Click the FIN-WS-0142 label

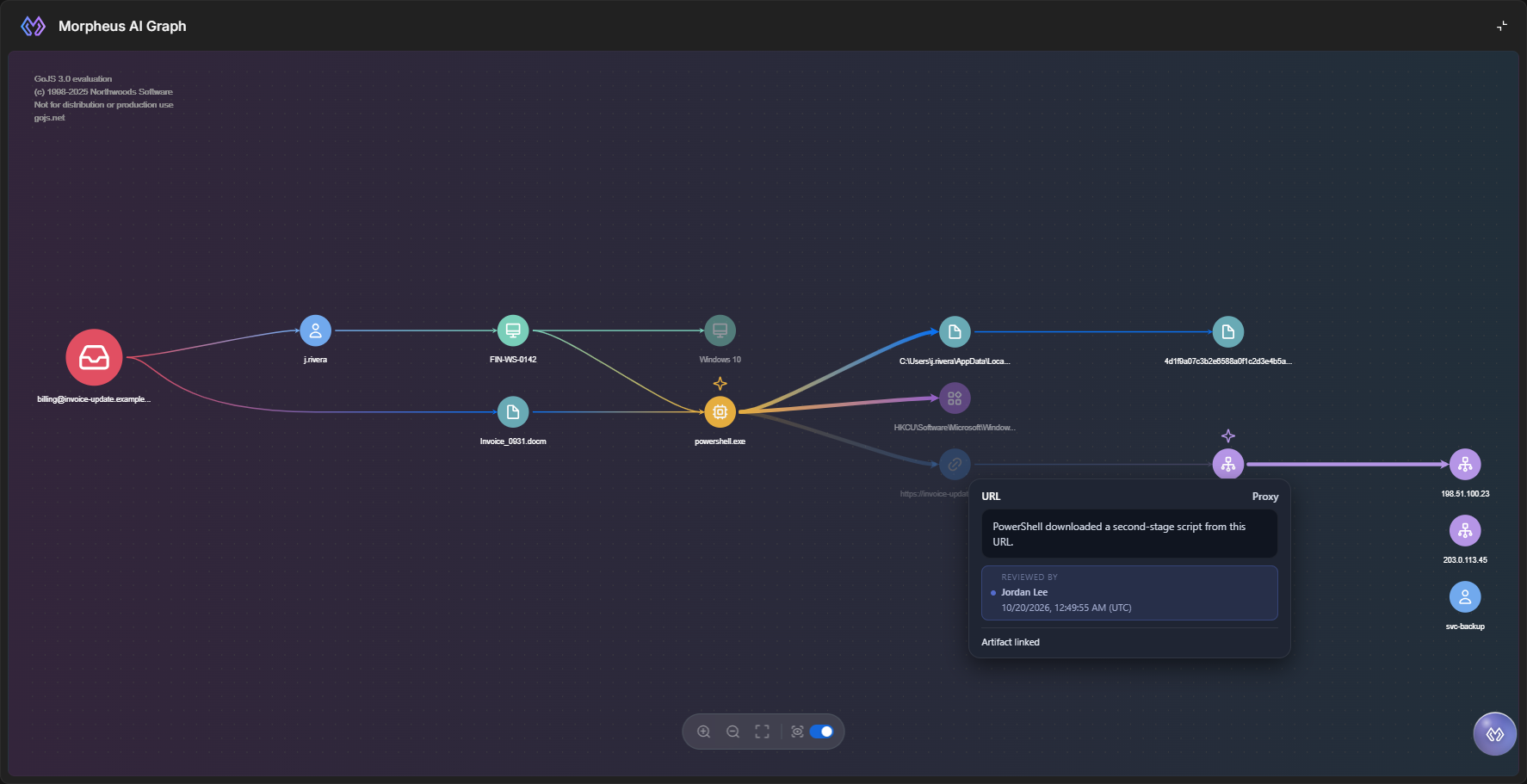coord(513,360)
